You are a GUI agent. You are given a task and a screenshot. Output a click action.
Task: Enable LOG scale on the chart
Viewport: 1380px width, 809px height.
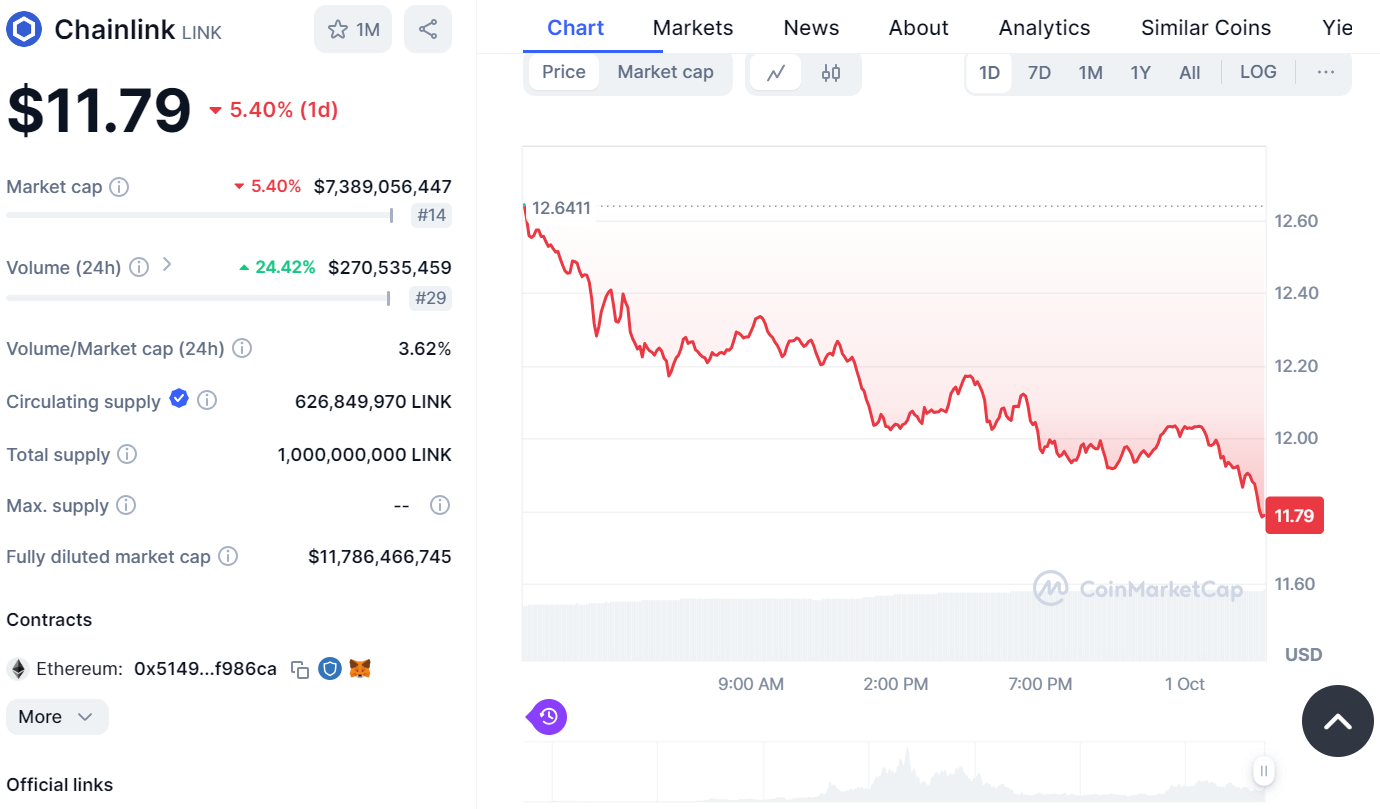pyautogui.click(x=1258, y=72)
